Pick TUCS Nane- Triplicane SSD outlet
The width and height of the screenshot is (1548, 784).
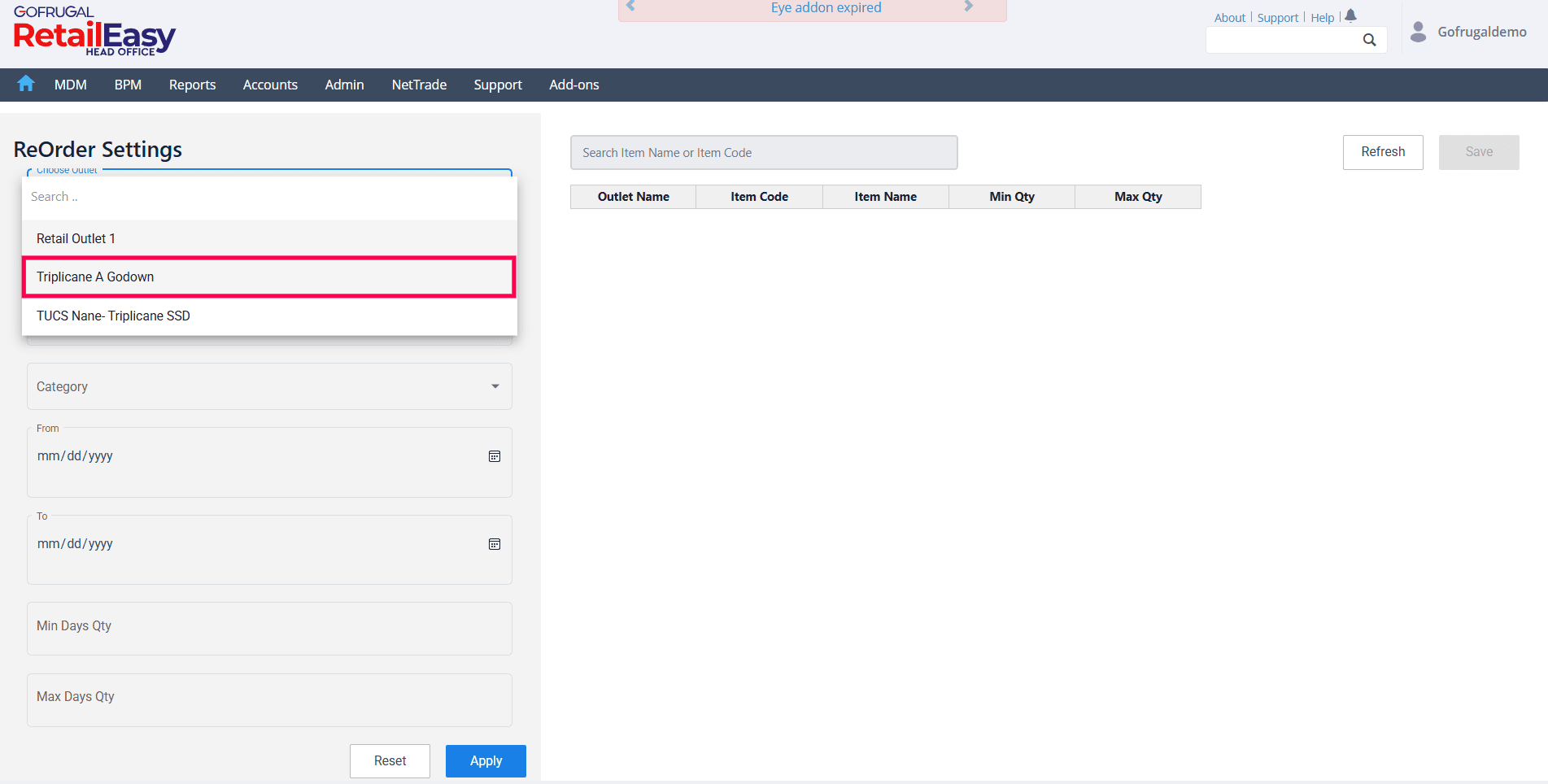click(269, 316)
